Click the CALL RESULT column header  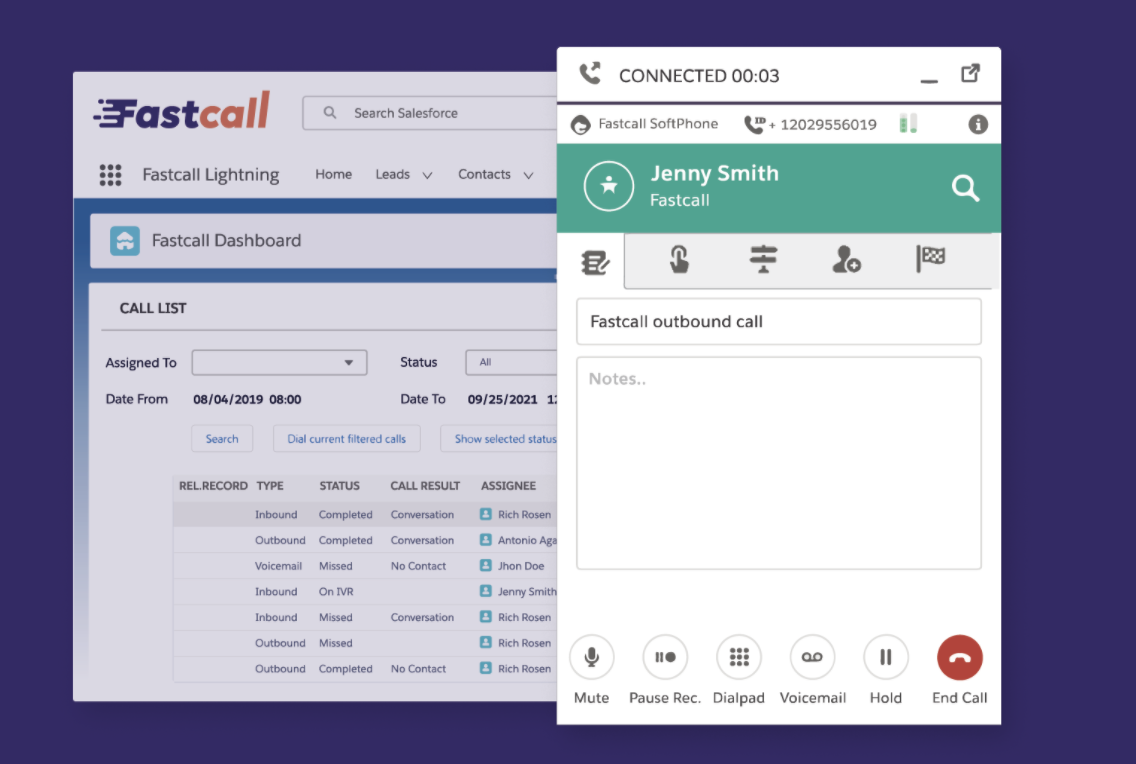[425, 486]
